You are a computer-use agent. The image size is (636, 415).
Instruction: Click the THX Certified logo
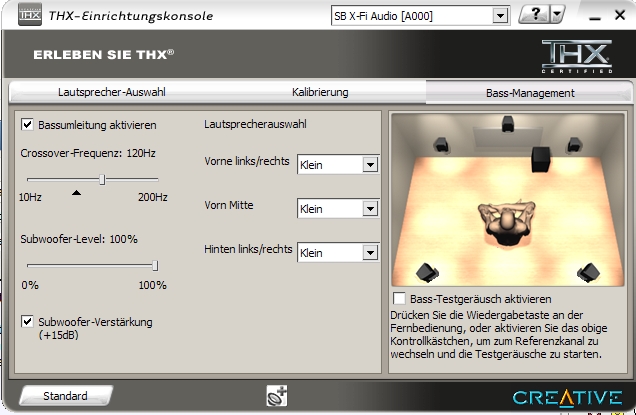[x=577, y=56]
